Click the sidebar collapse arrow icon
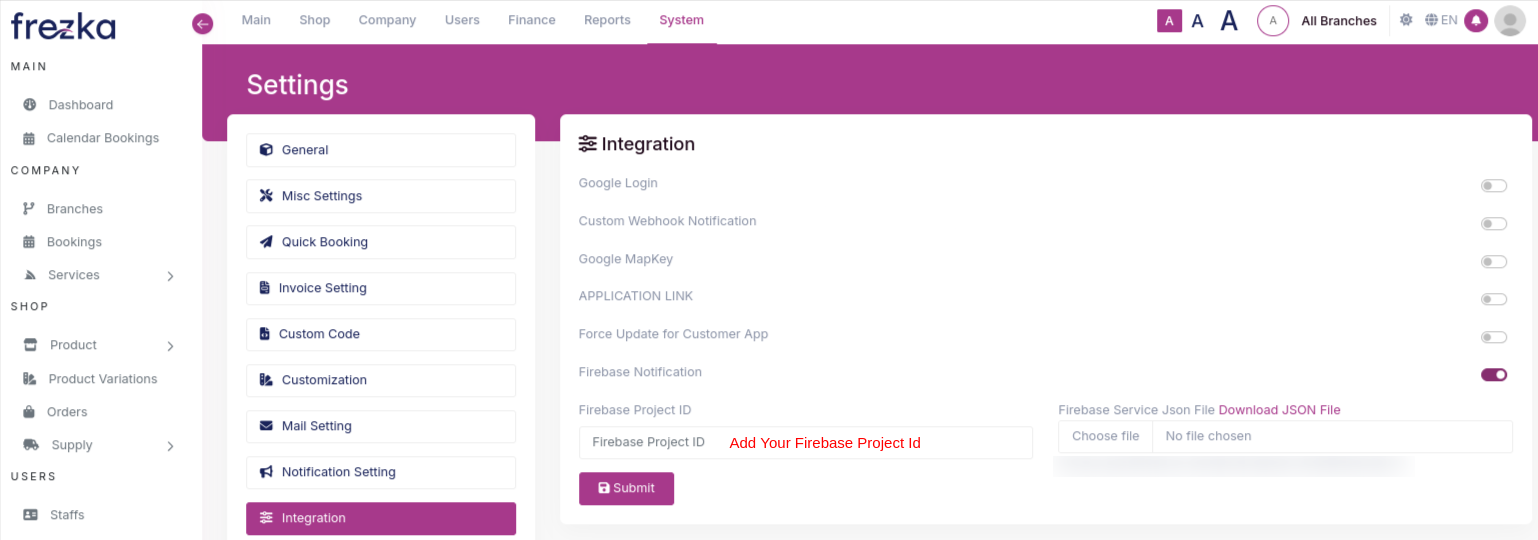Screen dimensions: 1538x540 [x=203, y=23]
